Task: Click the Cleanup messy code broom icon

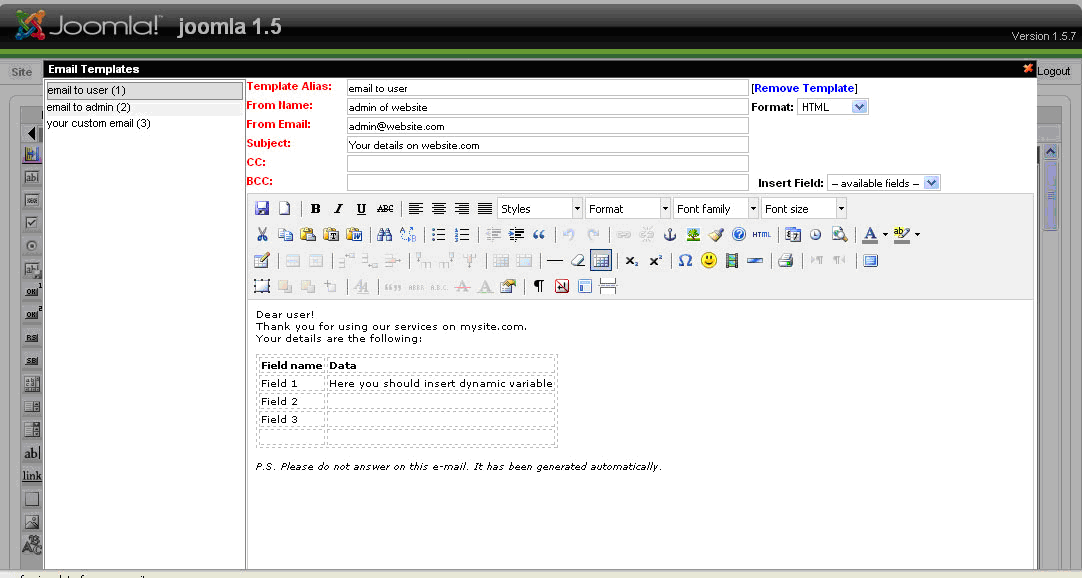Action: click(716, 235)
